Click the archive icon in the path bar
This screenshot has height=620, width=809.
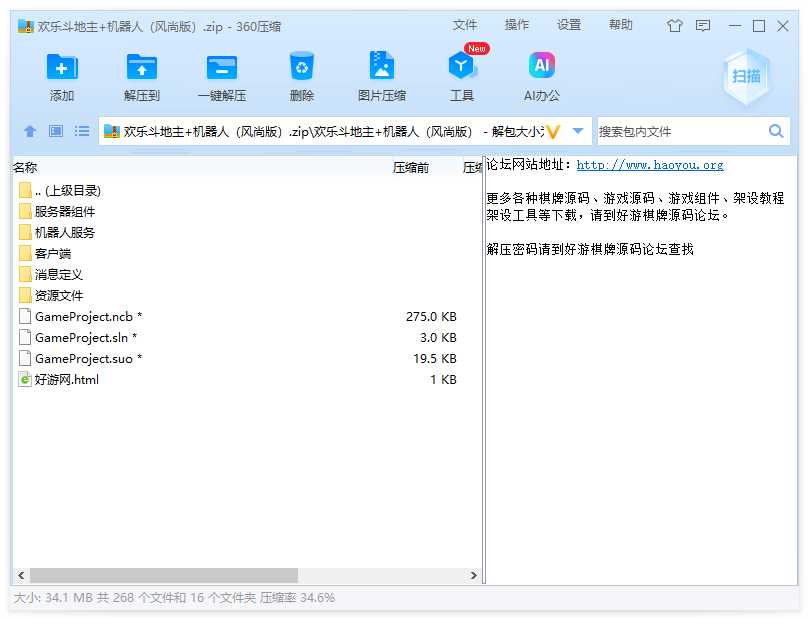point(112,132)
